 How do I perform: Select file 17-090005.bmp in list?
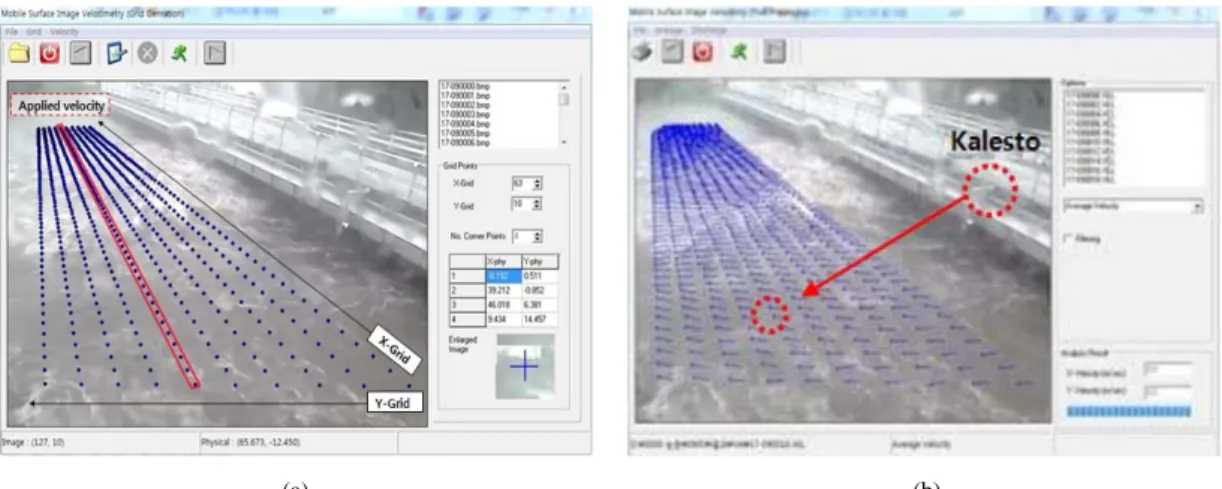(x=467, y=132)
